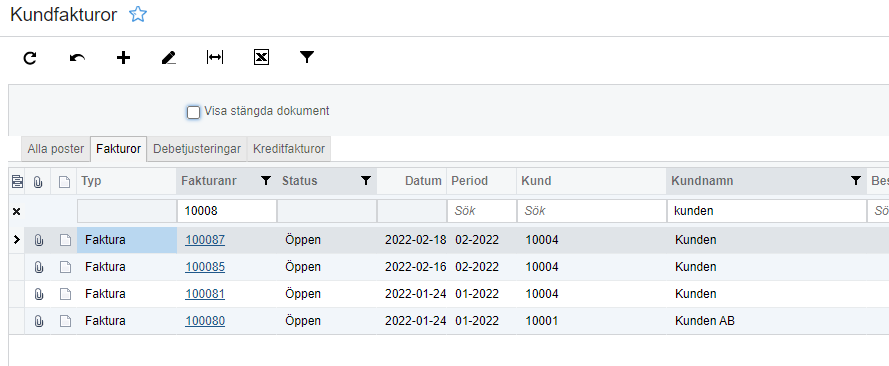The width and height of the screenshot is (889, 366).
Task: Click the undo arrow in toolbar
Action: pyautogui.click(x=77, y=57)
